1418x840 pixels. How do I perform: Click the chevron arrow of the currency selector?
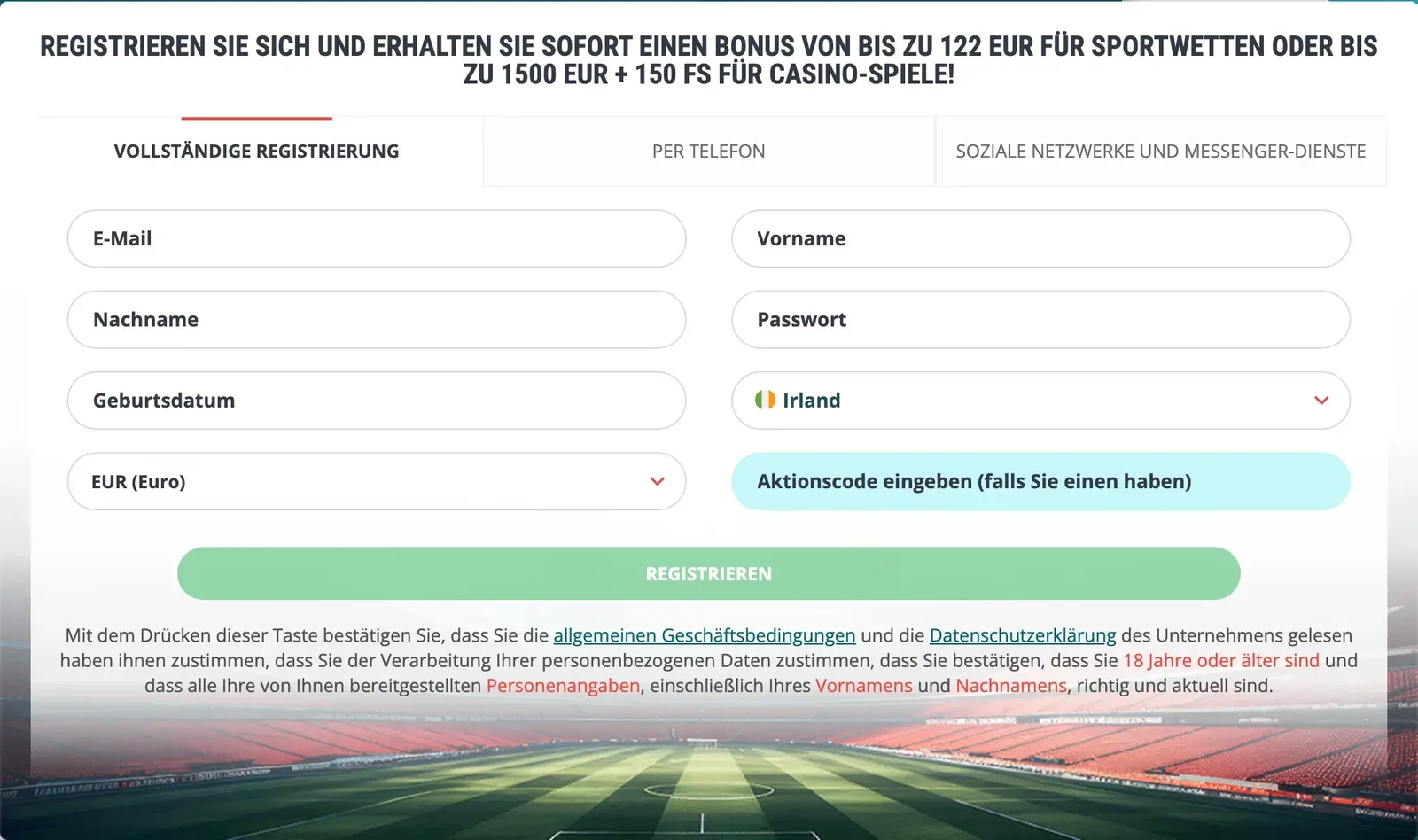(x=657, y=481)
